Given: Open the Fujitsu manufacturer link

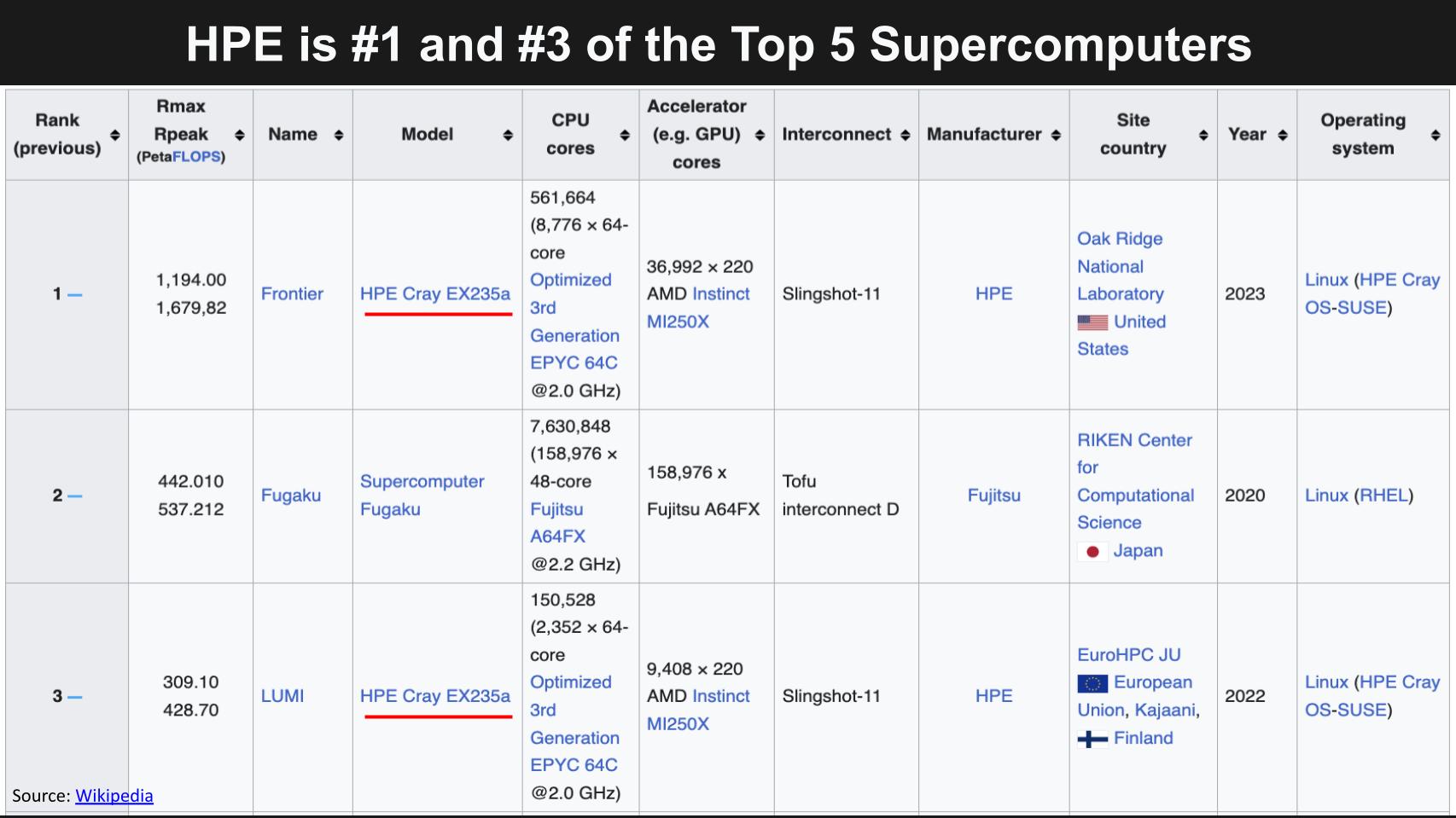Looking at the screenshot, I should point(993,495).
